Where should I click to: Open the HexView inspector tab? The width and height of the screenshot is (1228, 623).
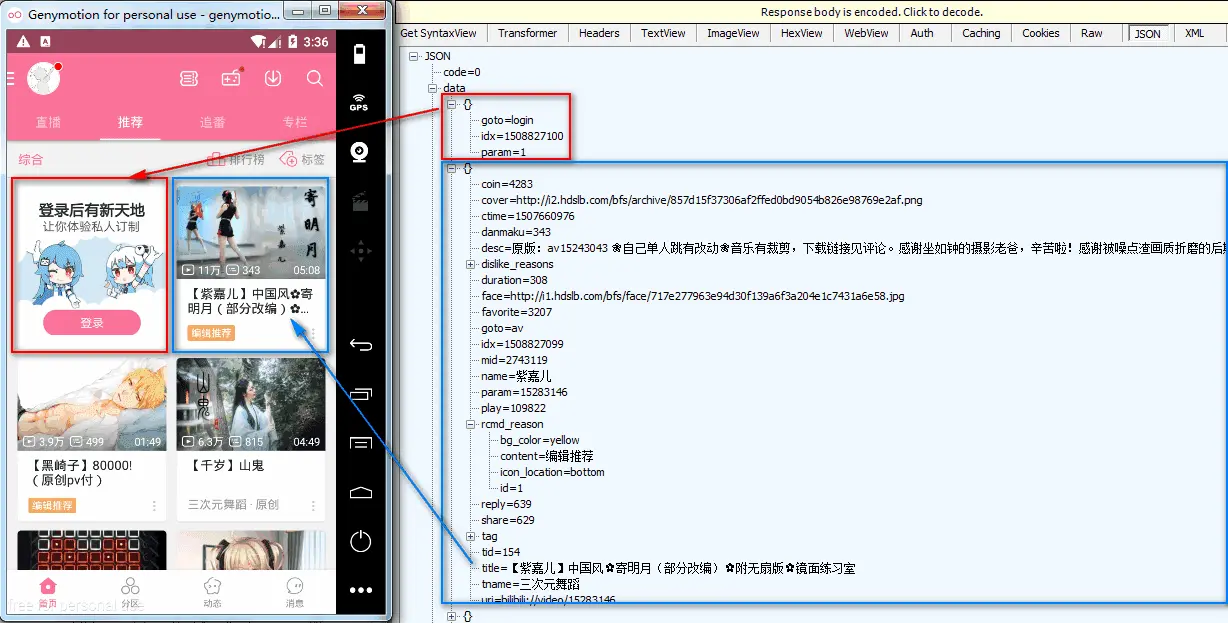[802, 33]
